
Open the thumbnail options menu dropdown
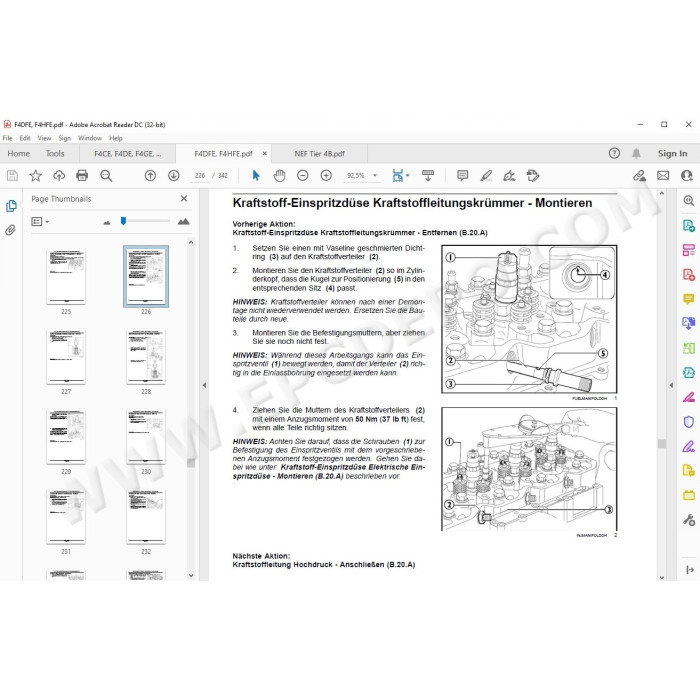point(40,221)
